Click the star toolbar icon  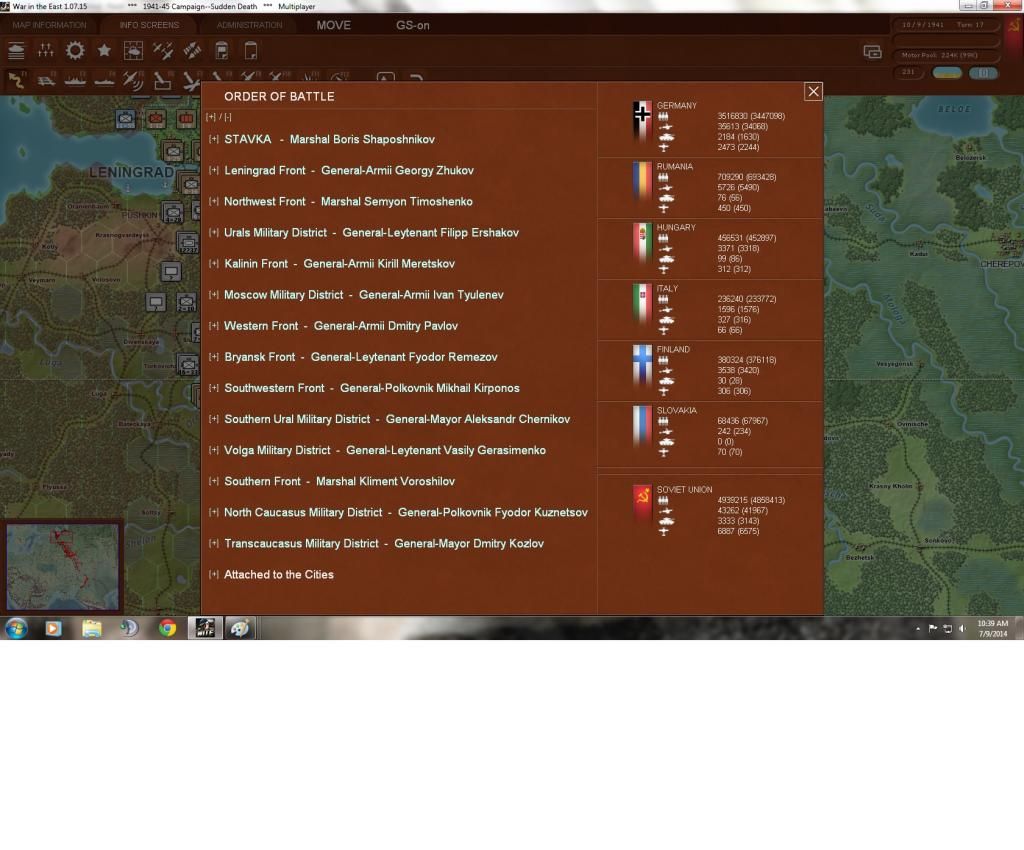coord(104,50)
